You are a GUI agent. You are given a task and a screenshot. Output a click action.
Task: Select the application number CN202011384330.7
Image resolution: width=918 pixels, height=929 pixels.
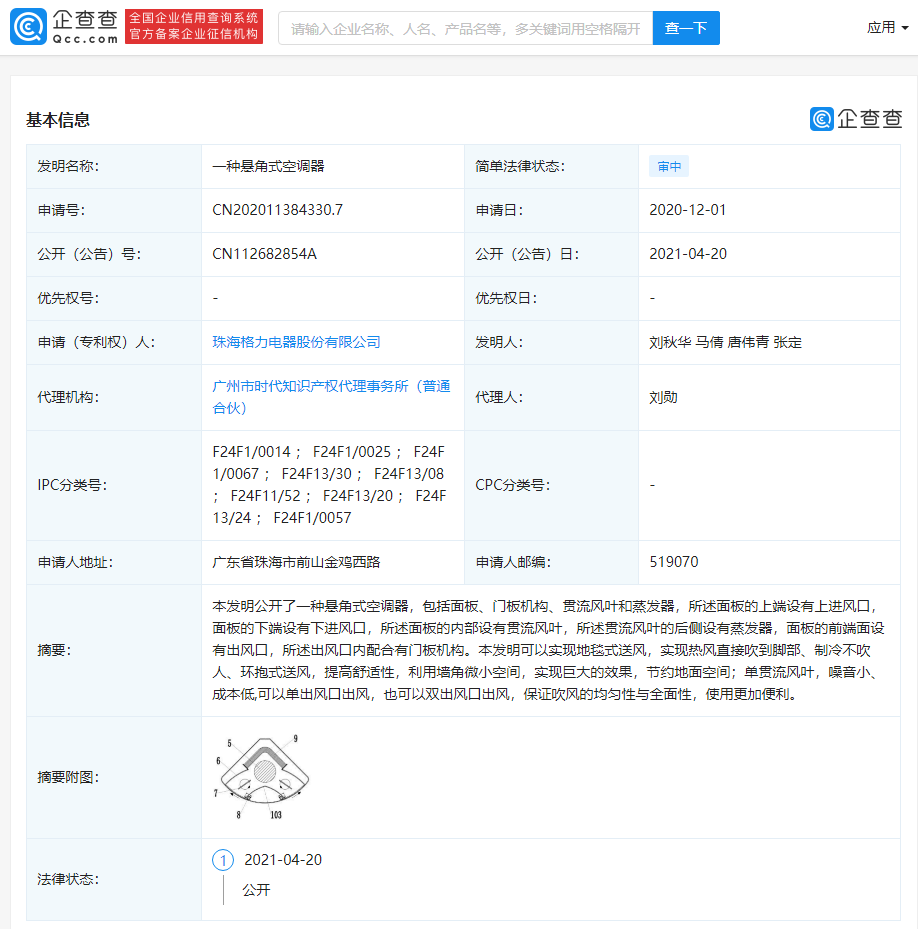pos(277,210)
